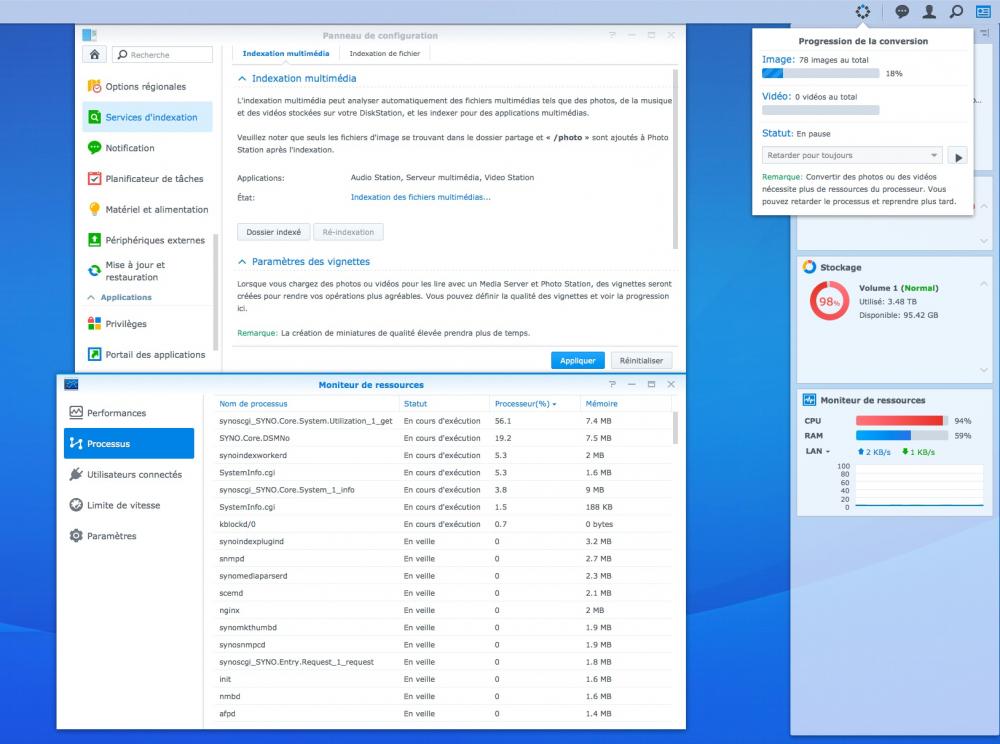
Task: Open Performances in Moniteur de ressources
Action: 129,413
